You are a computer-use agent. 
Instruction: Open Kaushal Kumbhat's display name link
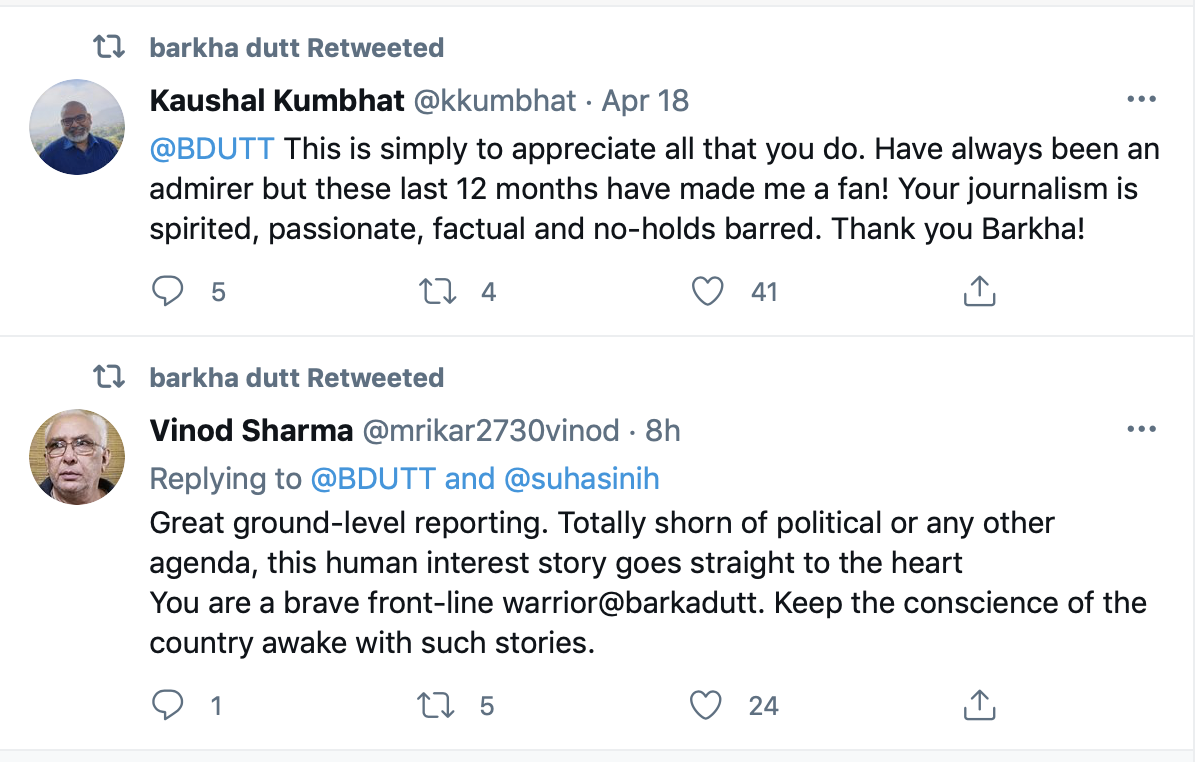tap(277, 100)
